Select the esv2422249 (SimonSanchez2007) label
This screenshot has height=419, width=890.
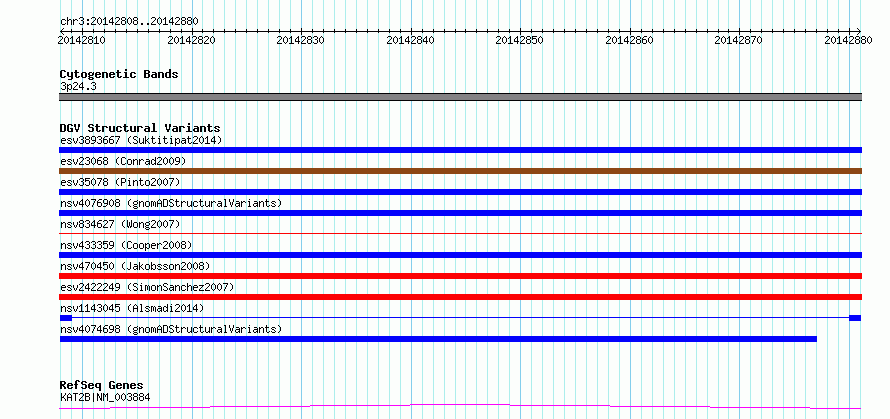(x=147, y=287)
